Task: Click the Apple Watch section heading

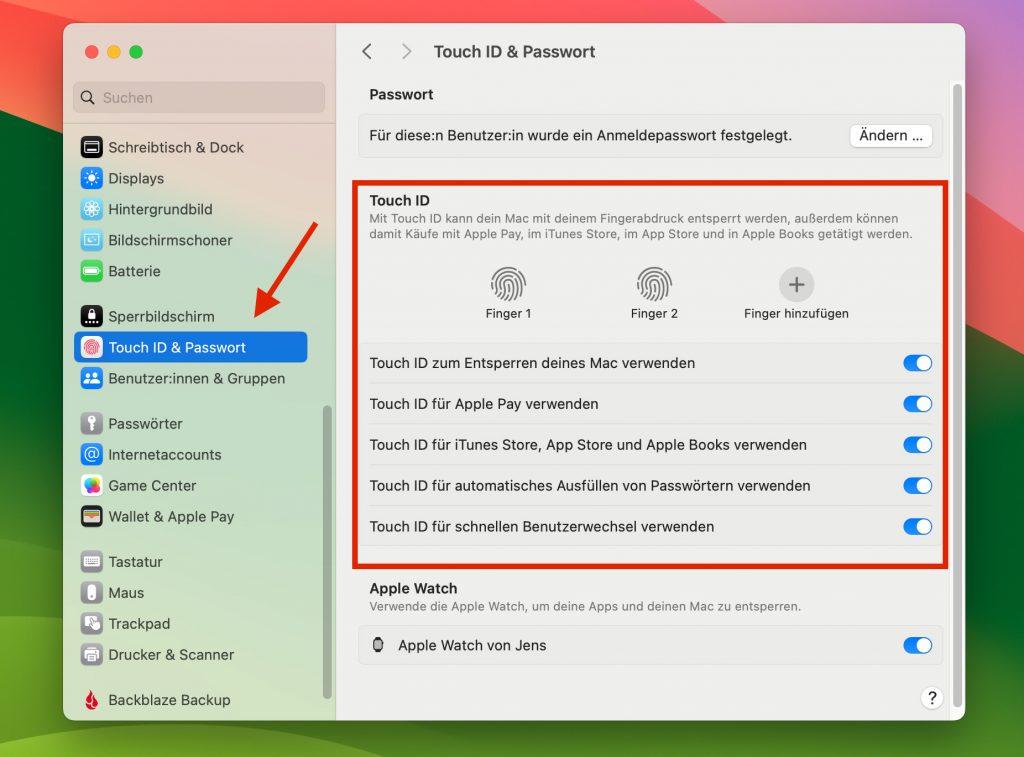Action: click(413, 588)
